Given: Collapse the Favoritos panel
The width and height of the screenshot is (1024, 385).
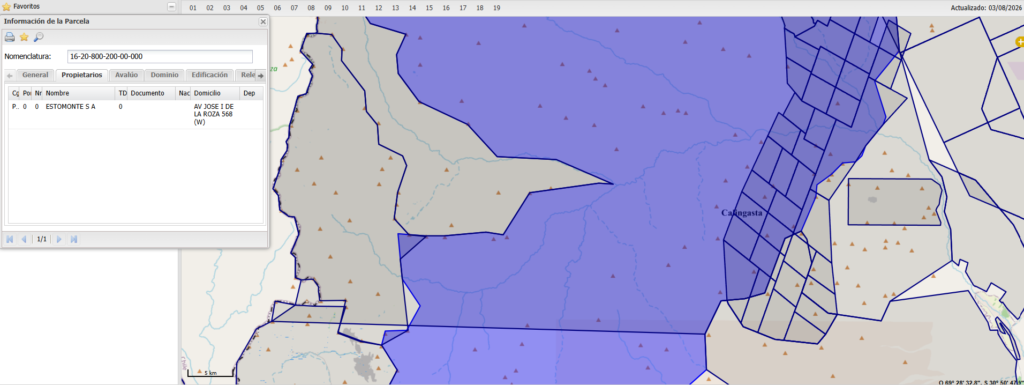Looking at the screenshot, I should tap(171, 7).
